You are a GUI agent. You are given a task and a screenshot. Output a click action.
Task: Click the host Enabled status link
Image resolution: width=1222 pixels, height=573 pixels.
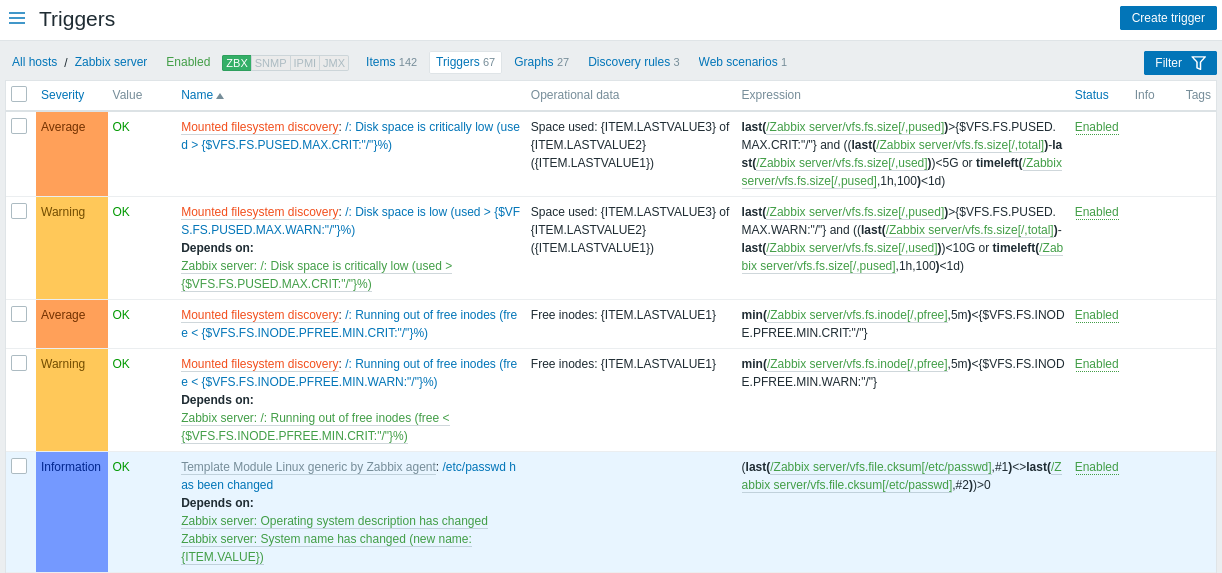point(188,62)
